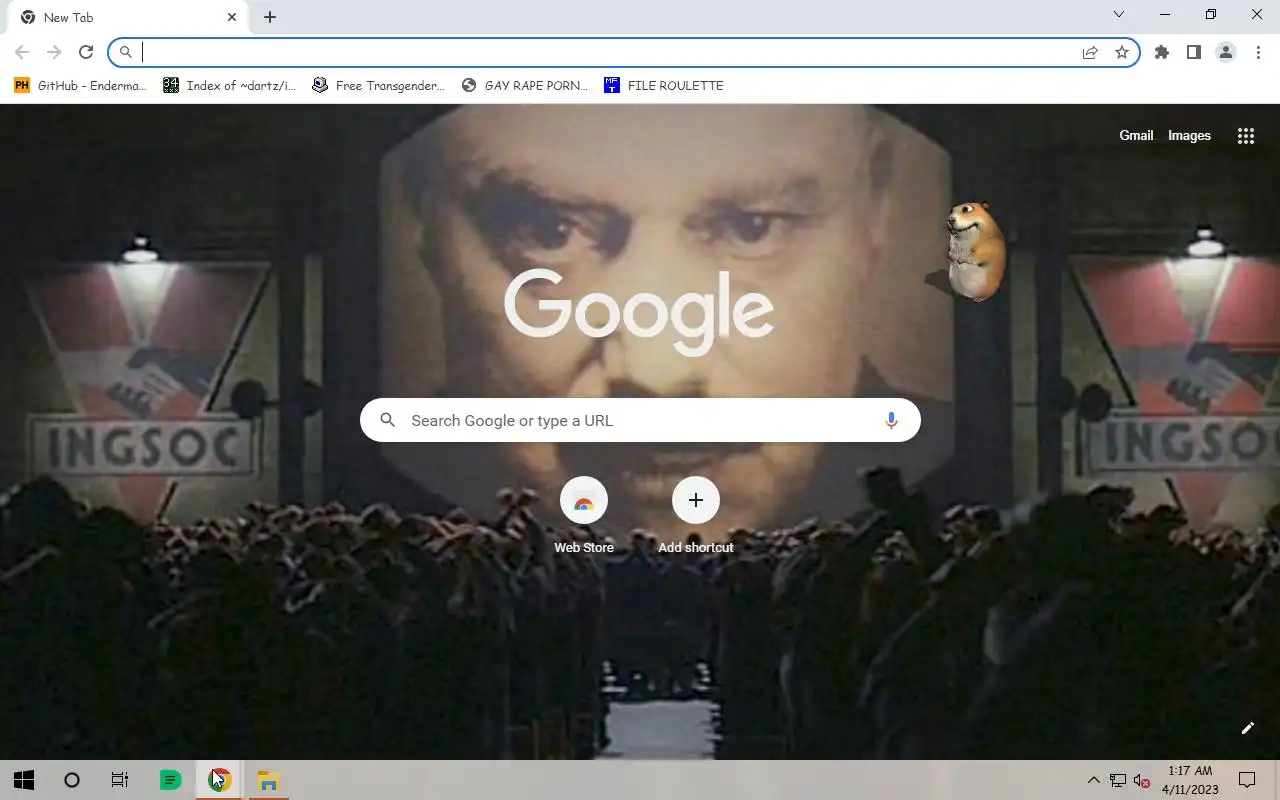1280x800 pixels.
Task: Open the Chrome profile avatar
Action: (x=1226, y=52)
